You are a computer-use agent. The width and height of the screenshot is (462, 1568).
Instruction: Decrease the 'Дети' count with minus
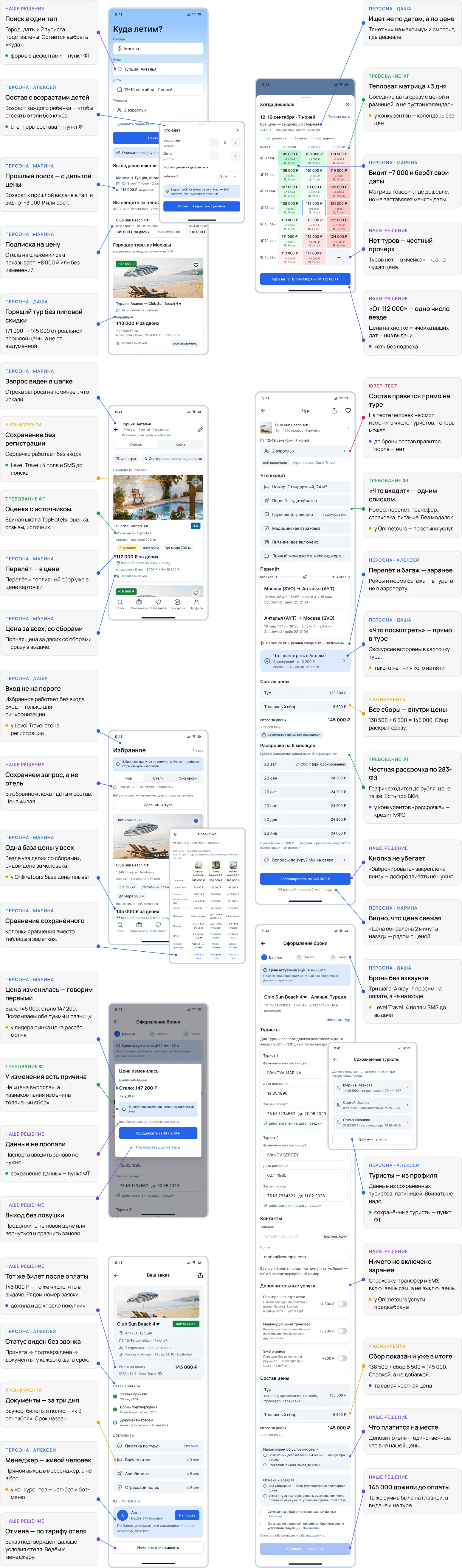point(214,156)
